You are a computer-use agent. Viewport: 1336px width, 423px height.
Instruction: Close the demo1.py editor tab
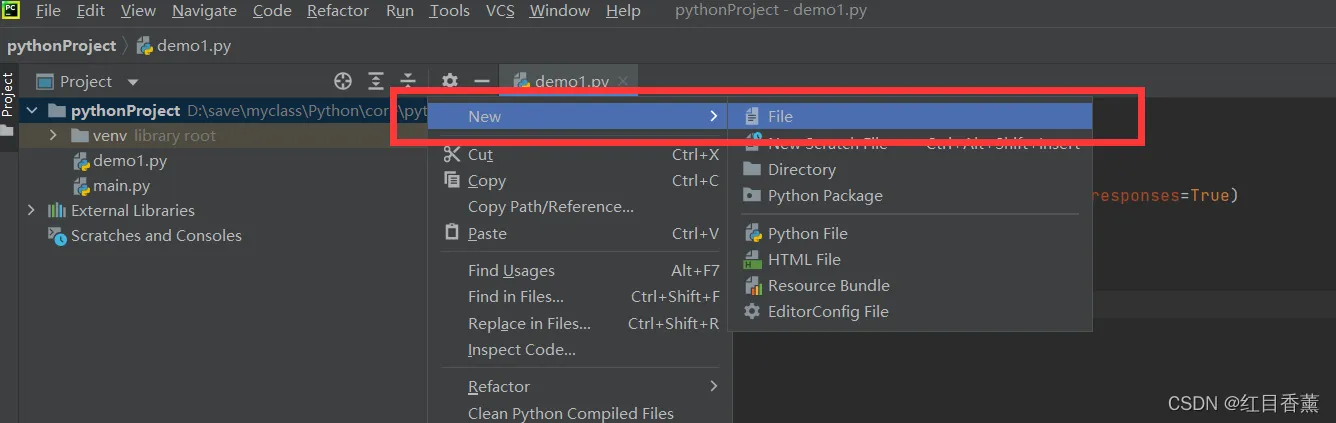(x=623, y=81)
